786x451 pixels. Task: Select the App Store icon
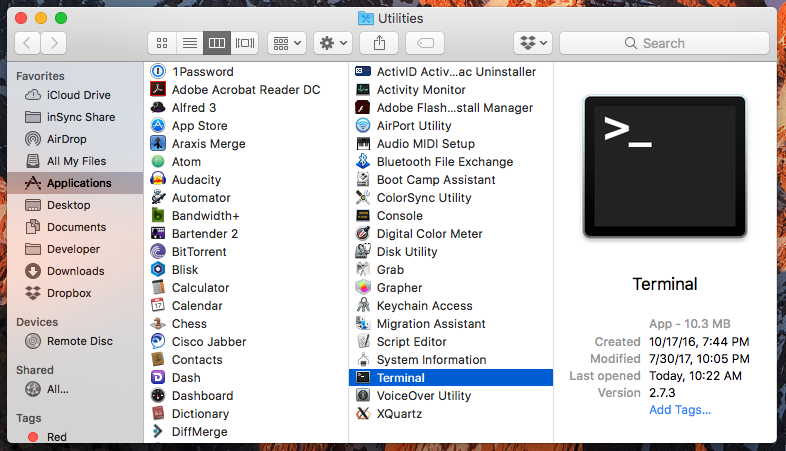[x=158, y=125]
